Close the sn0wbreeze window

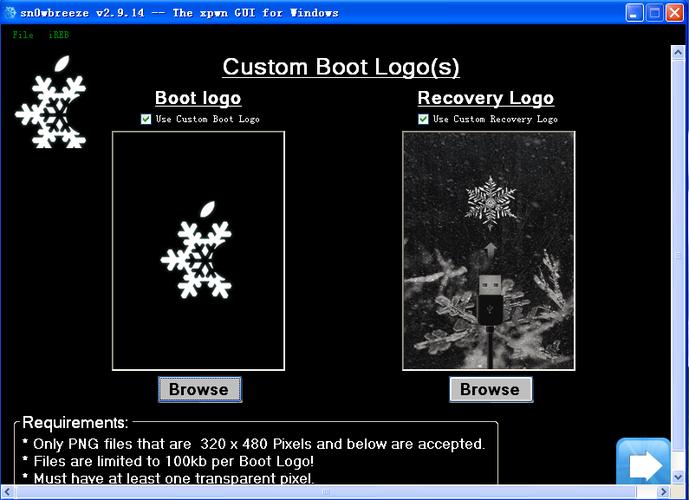(x=674, y=12)
